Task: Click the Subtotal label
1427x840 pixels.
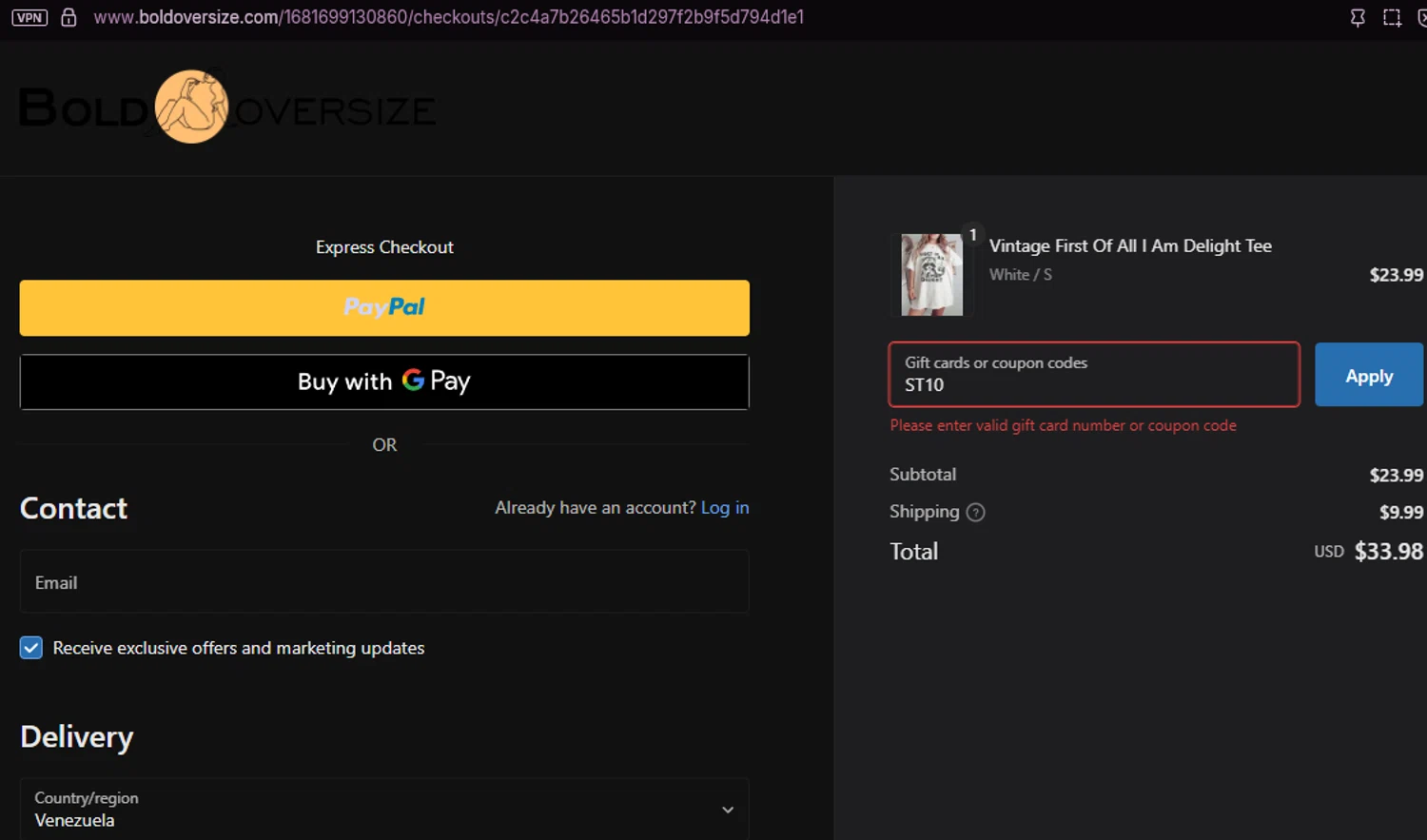Action: coord(923,474)
